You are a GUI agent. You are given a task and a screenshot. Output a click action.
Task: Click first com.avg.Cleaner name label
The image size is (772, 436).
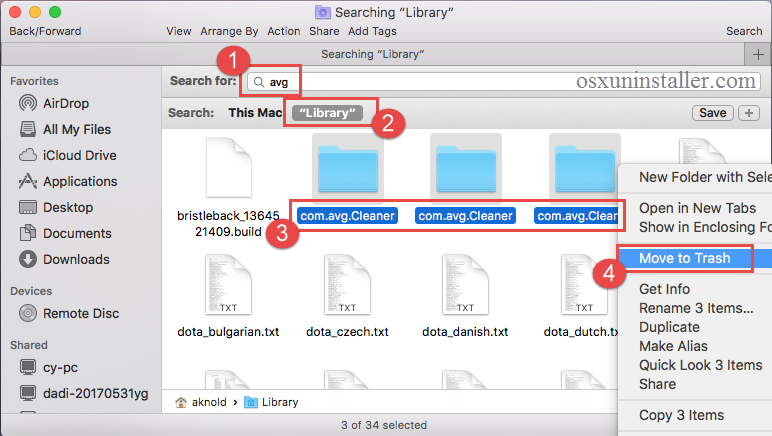[348, 216]
